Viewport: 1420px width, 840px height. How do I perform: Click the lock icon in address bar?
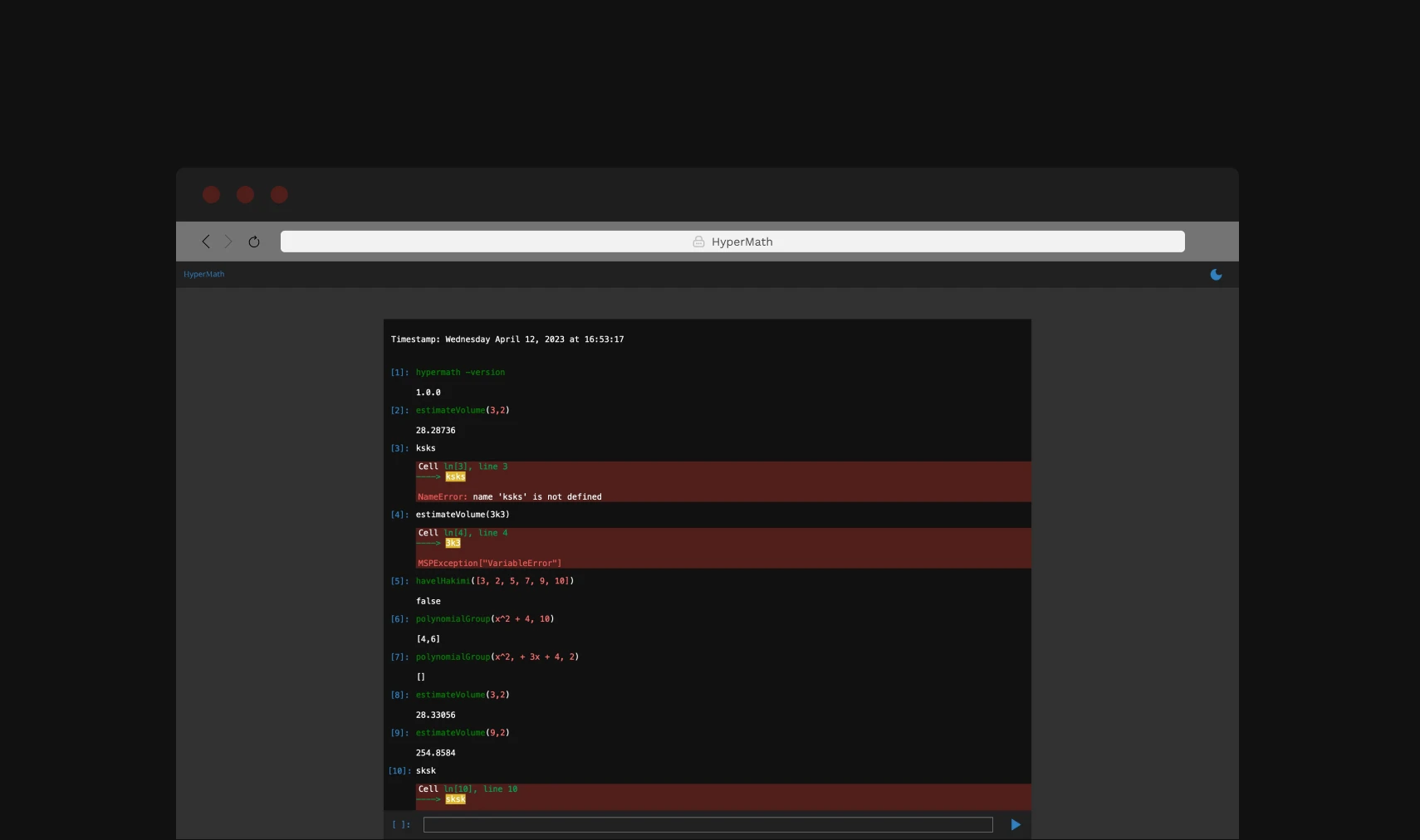tap(698, 242)
